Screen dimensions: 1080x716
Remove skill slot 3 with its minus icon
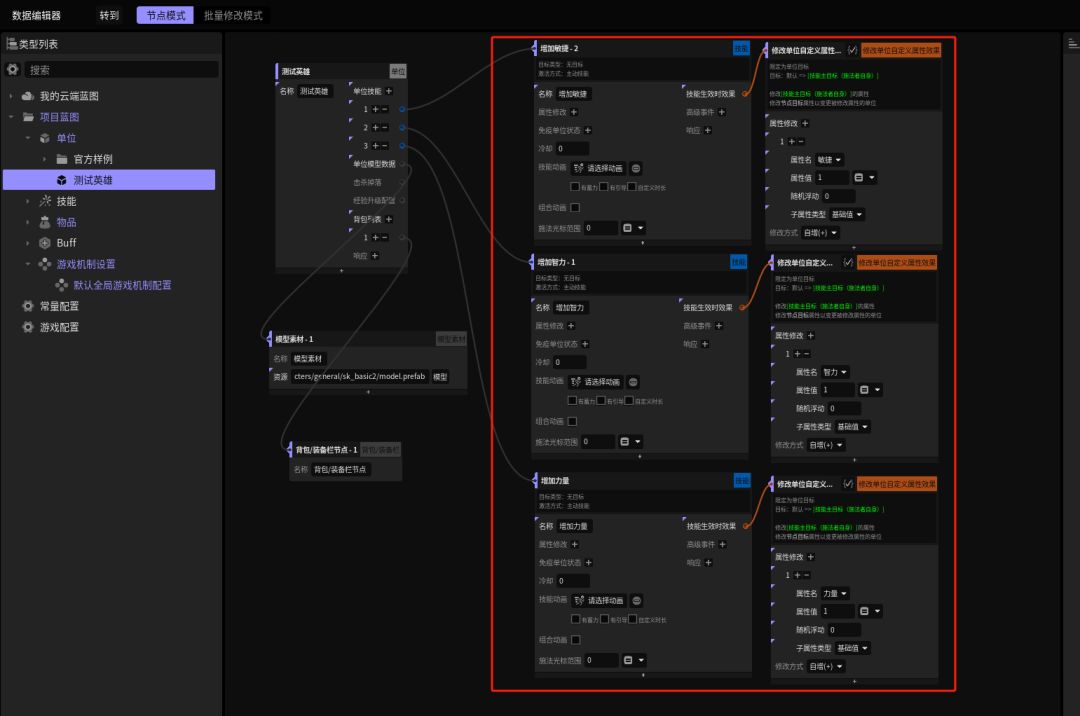click(385, 146)
